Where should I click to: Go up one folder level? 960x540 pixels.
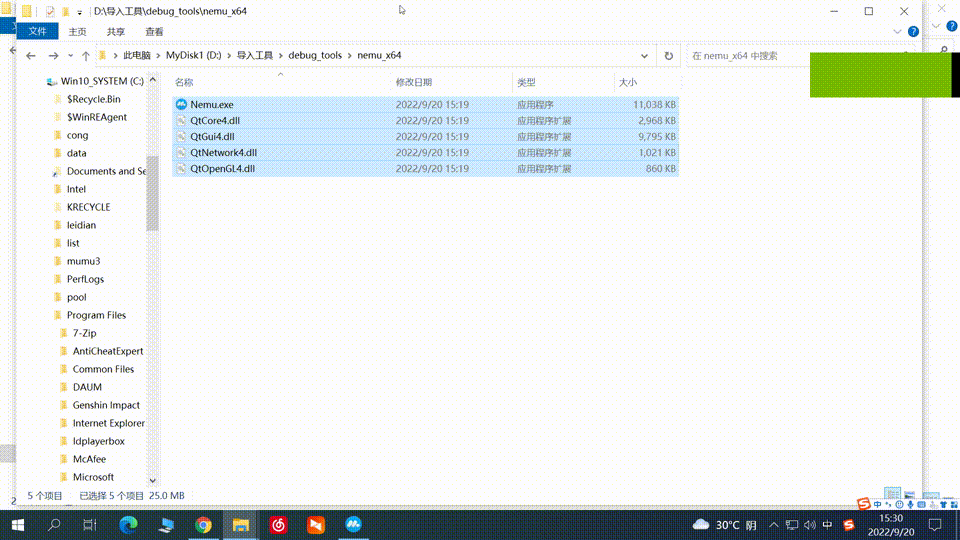click(x=86, y=56)
